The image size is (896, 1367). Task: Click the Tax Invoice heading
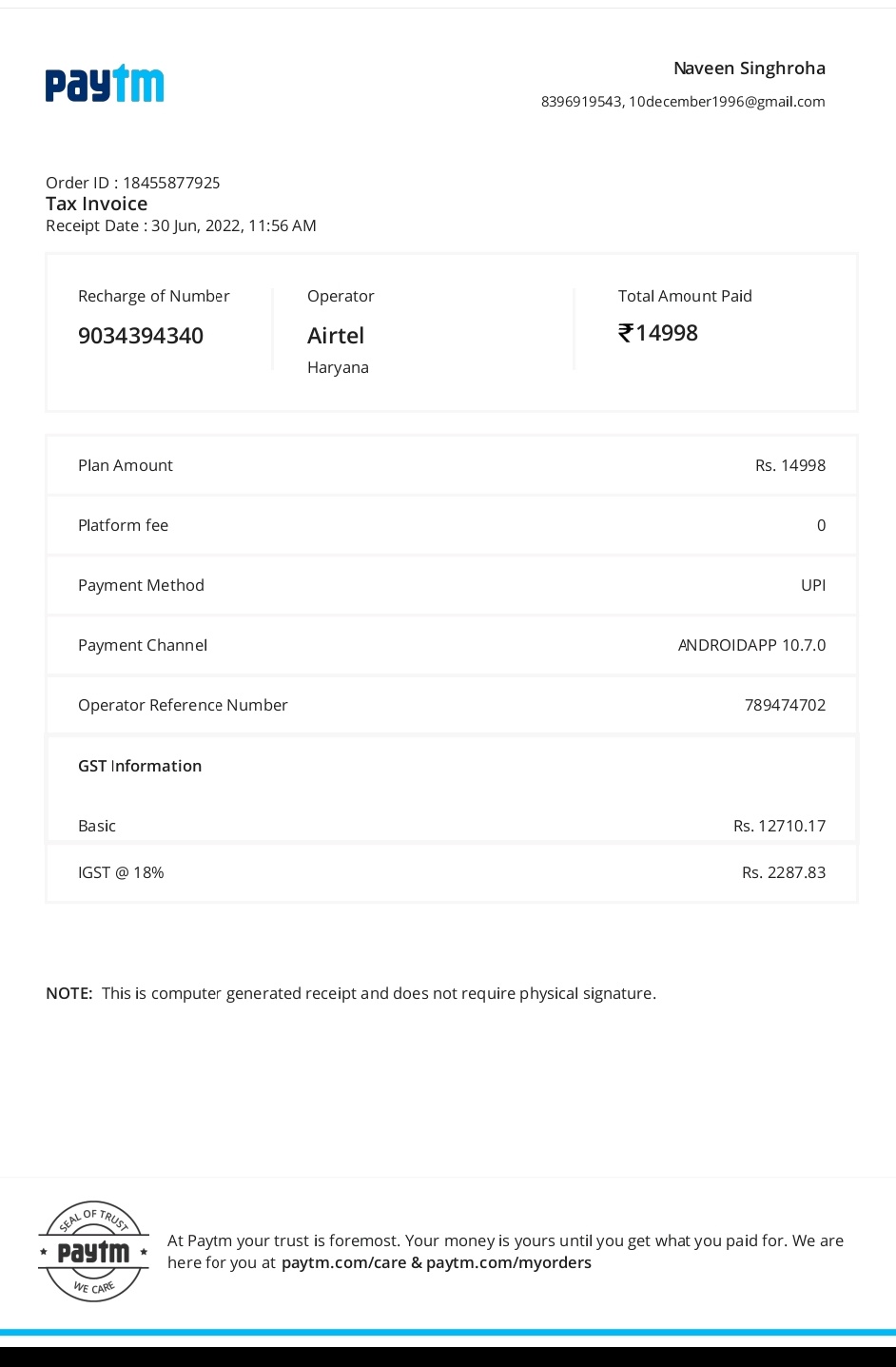click(97, 204)
